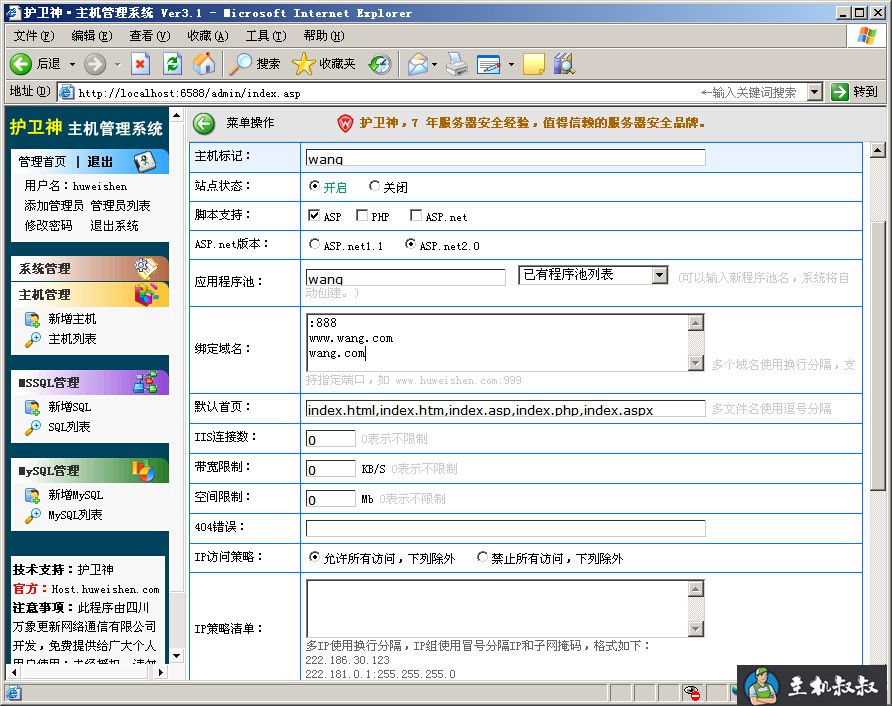Click the 护卫神 red shield logo
Screen dimensions: 892x706
click(x=345, y=123)
